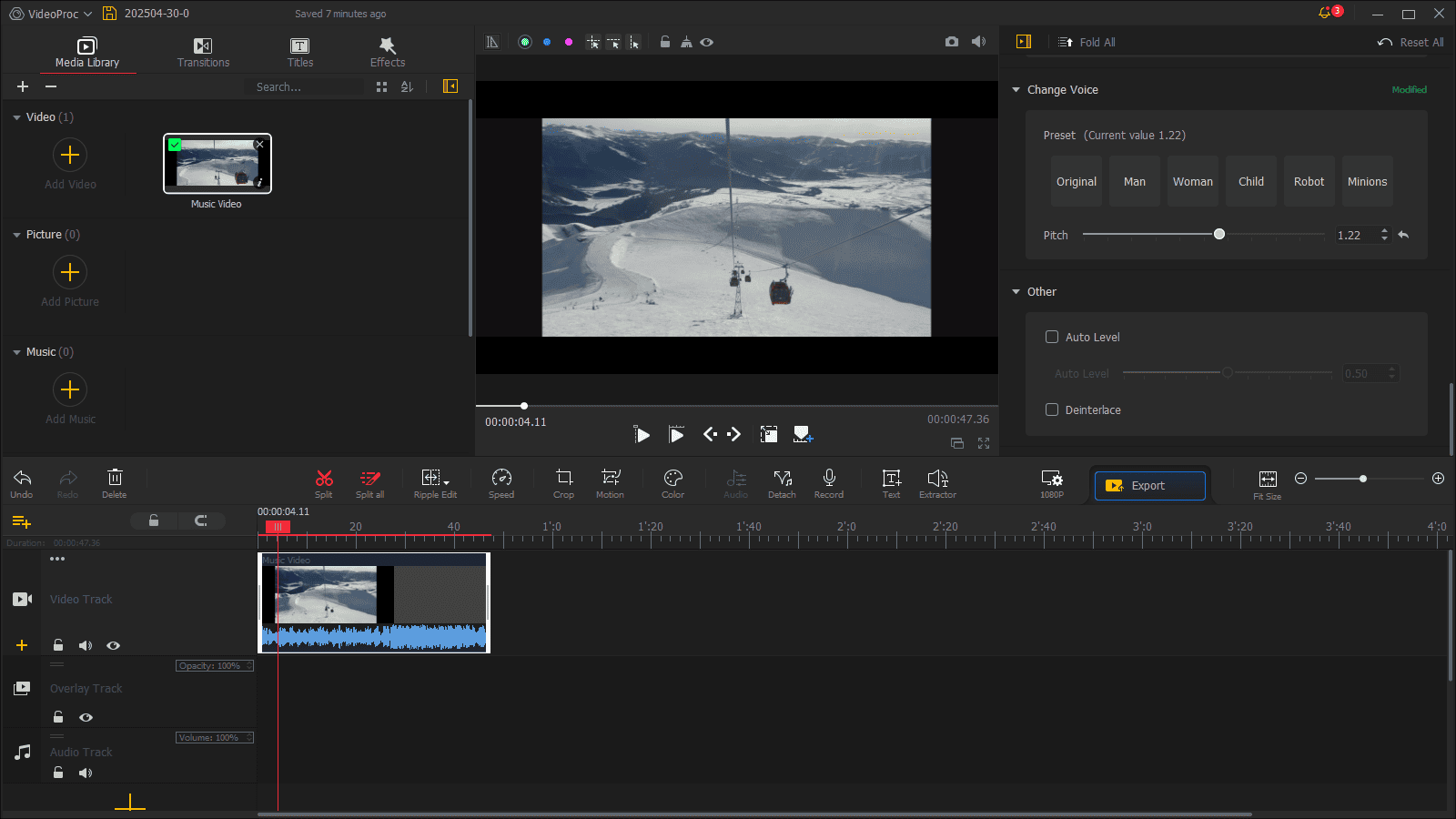Click the media library Search field
This screenshot has width=1456, height=819.
point(304,86)
